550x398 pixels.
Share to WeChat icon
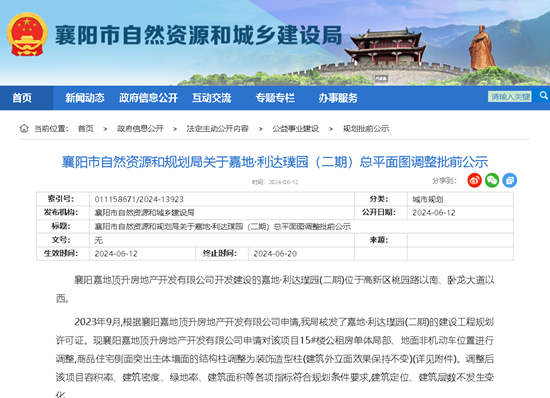pos(492,180)
